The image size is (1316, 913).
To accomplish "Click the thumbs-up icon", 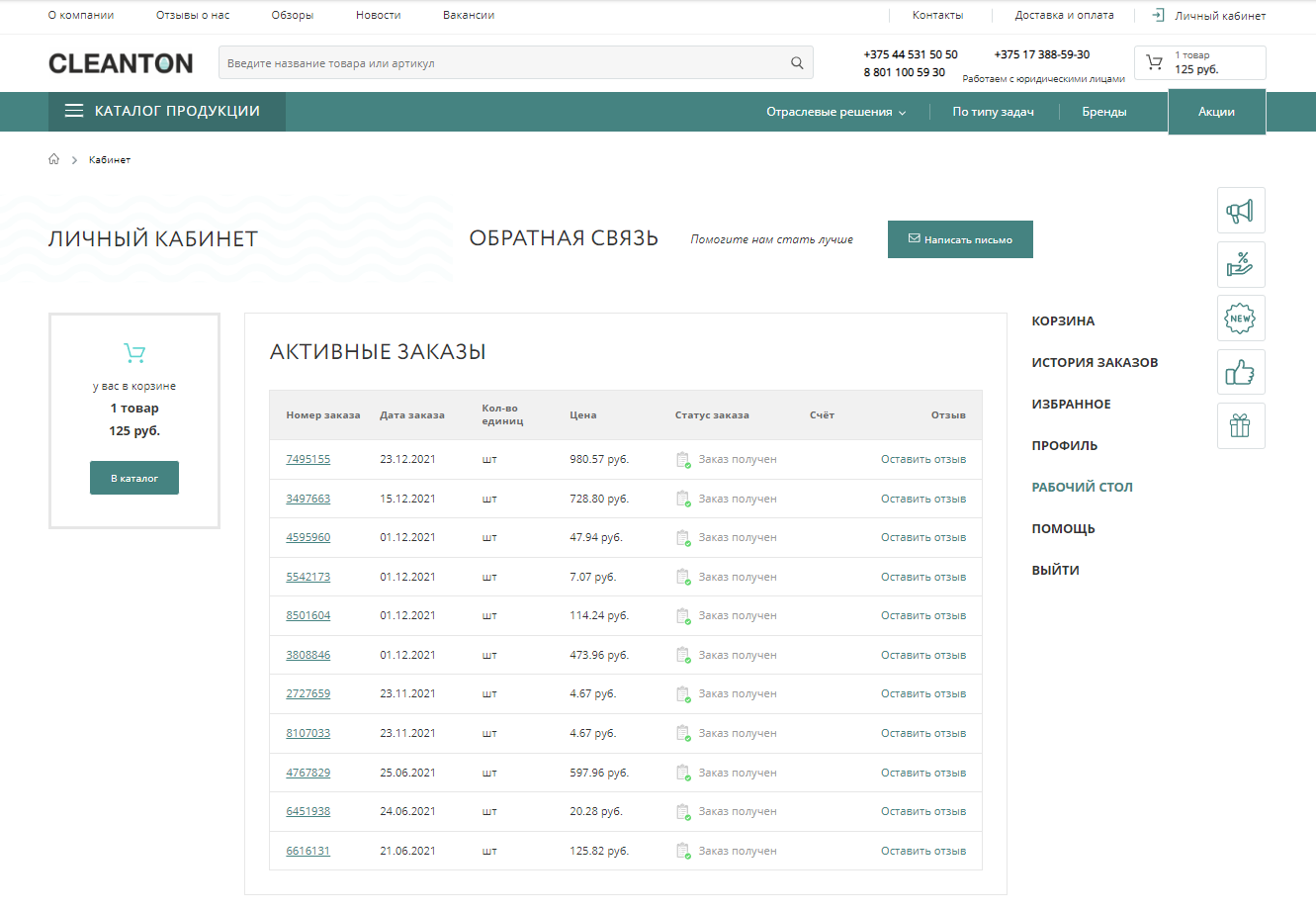I will tap(1240, 373).
